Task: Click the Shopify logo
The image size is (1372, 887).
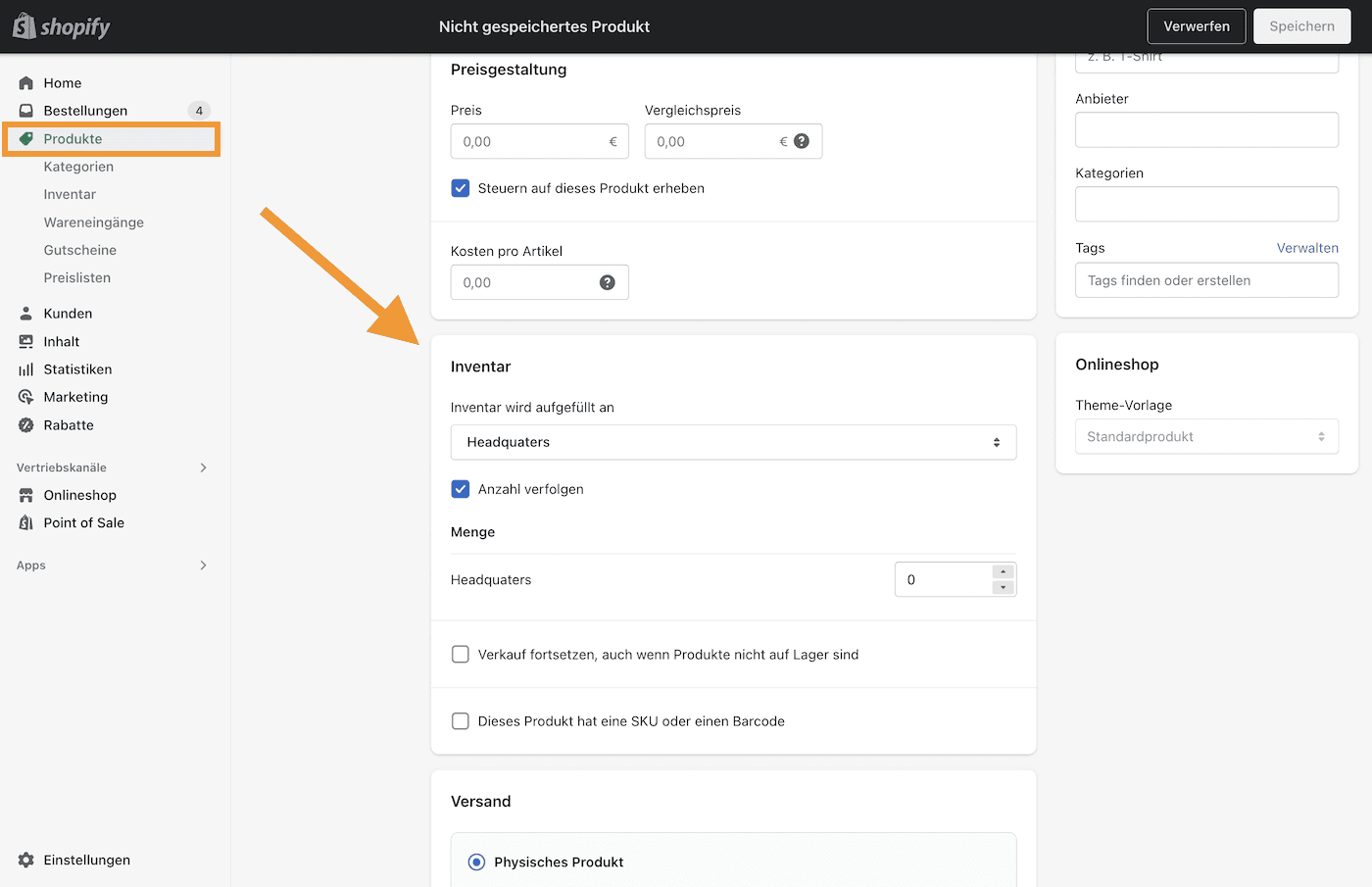Action: coord(61,26)
